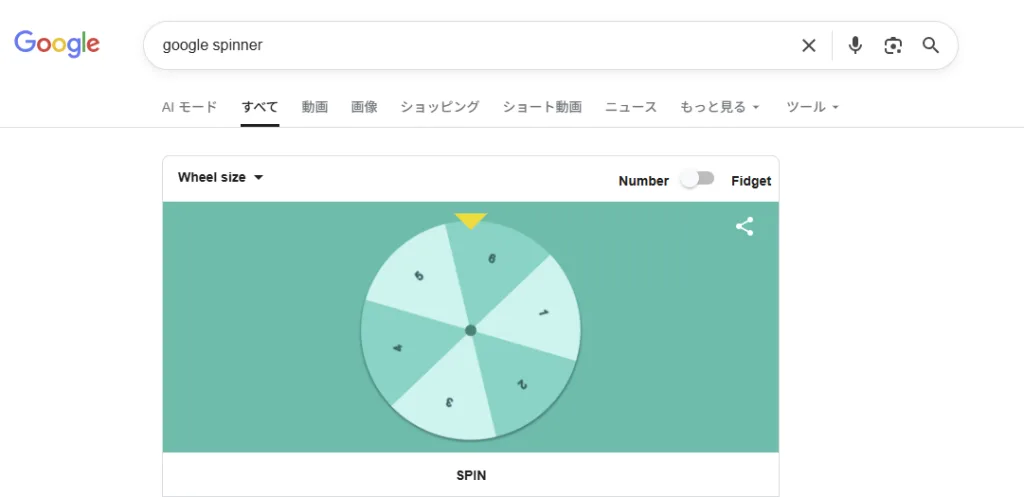Clear the search box text

click(808, 45)
